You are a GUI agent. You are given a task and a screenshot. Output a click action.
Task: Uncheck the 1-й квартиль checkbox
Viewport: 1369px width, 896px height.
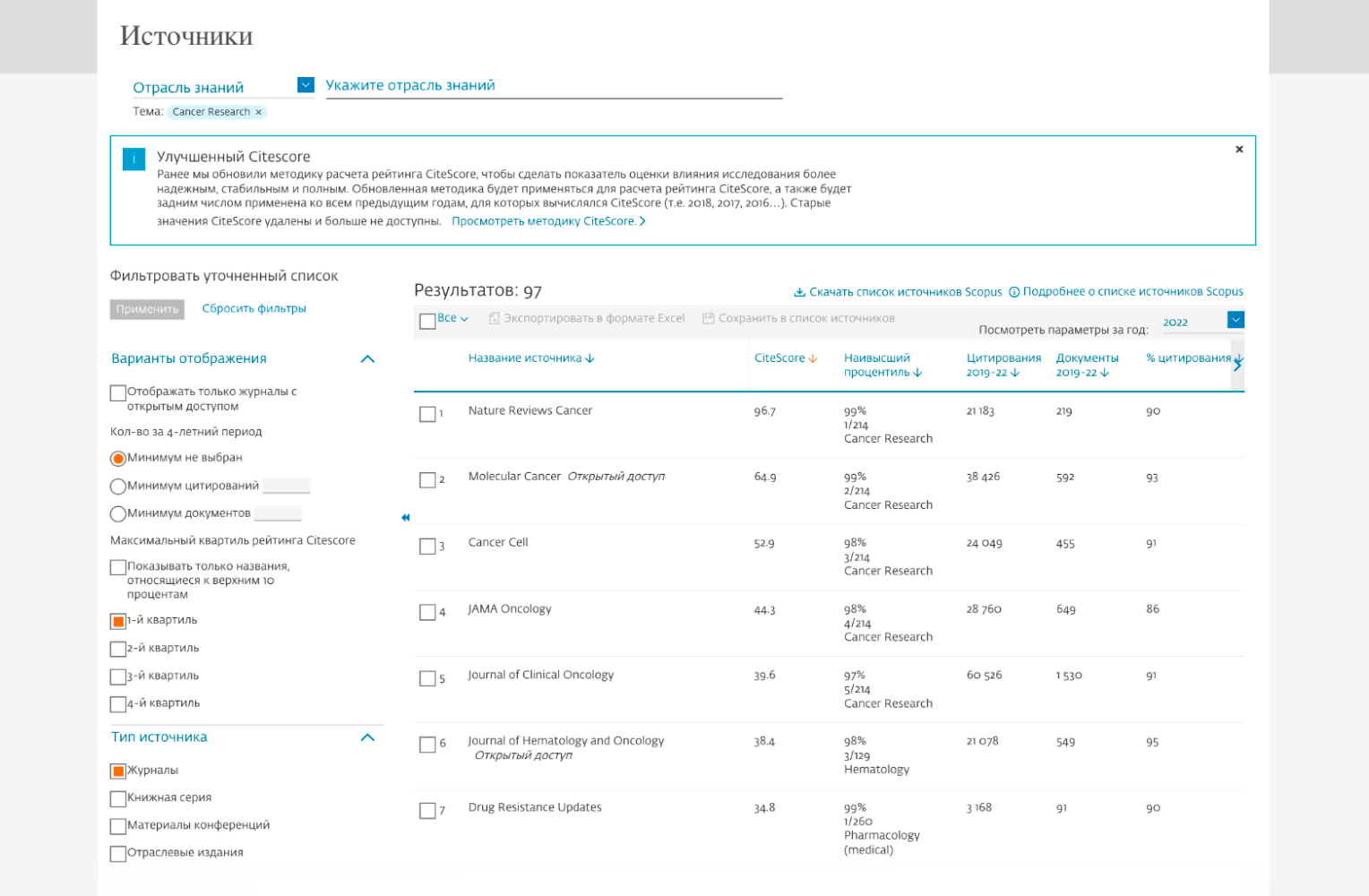click(x=117, y=621)
